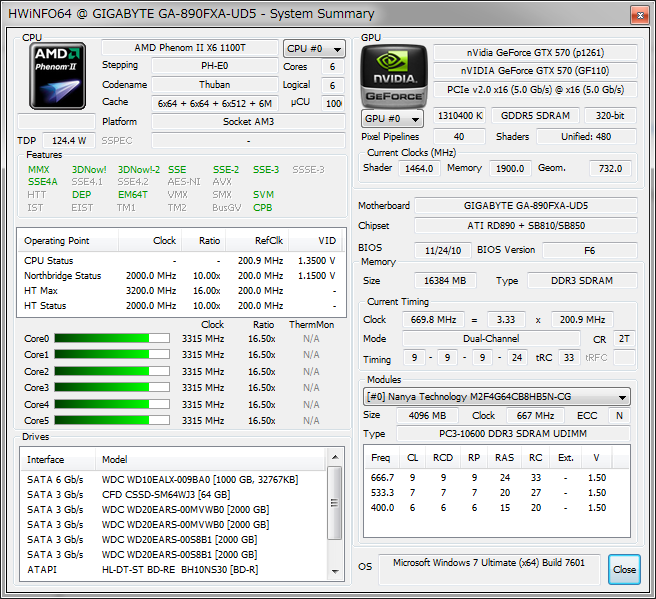Click the Mode Dual-Channel field

491,338
